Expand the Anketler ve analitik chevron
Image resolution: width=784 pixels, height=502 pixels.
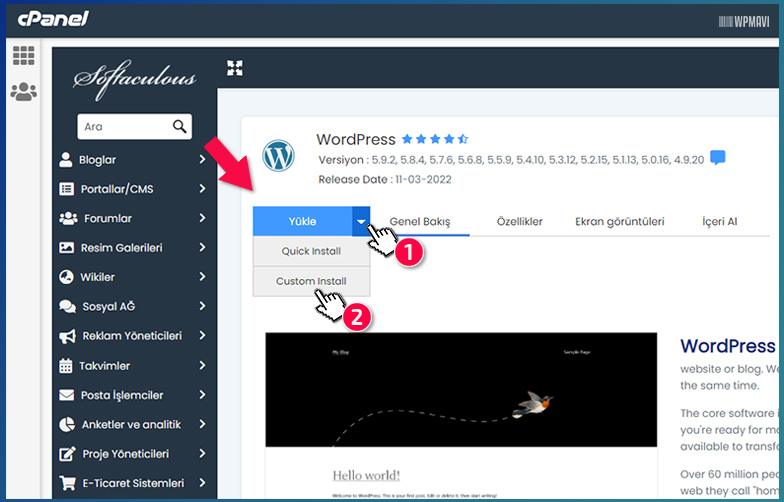pos(202,424)
